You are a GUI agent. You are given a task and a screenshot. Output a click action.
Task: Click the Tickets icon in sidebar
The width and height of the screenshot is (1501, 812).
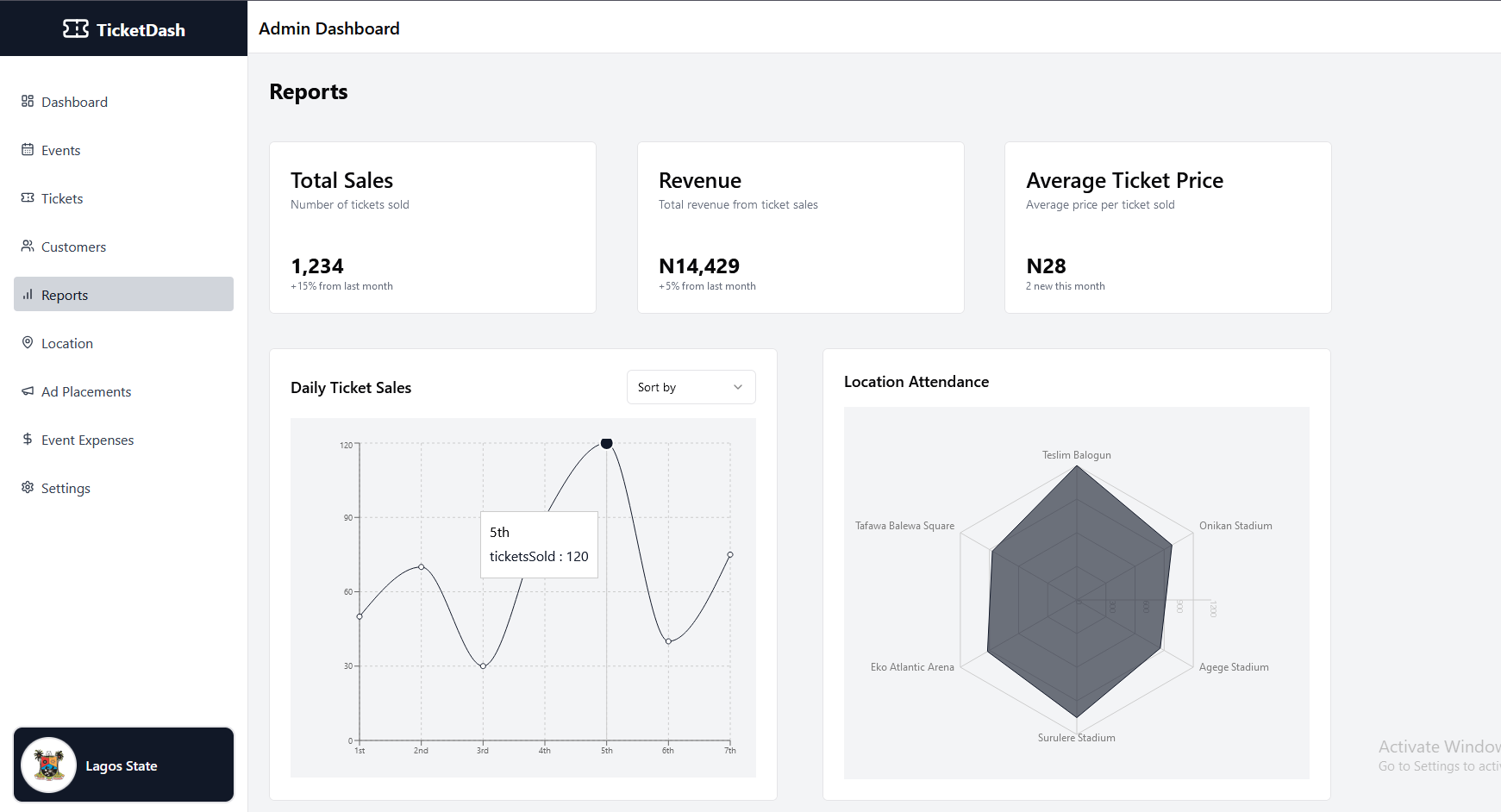pos(28,197)
